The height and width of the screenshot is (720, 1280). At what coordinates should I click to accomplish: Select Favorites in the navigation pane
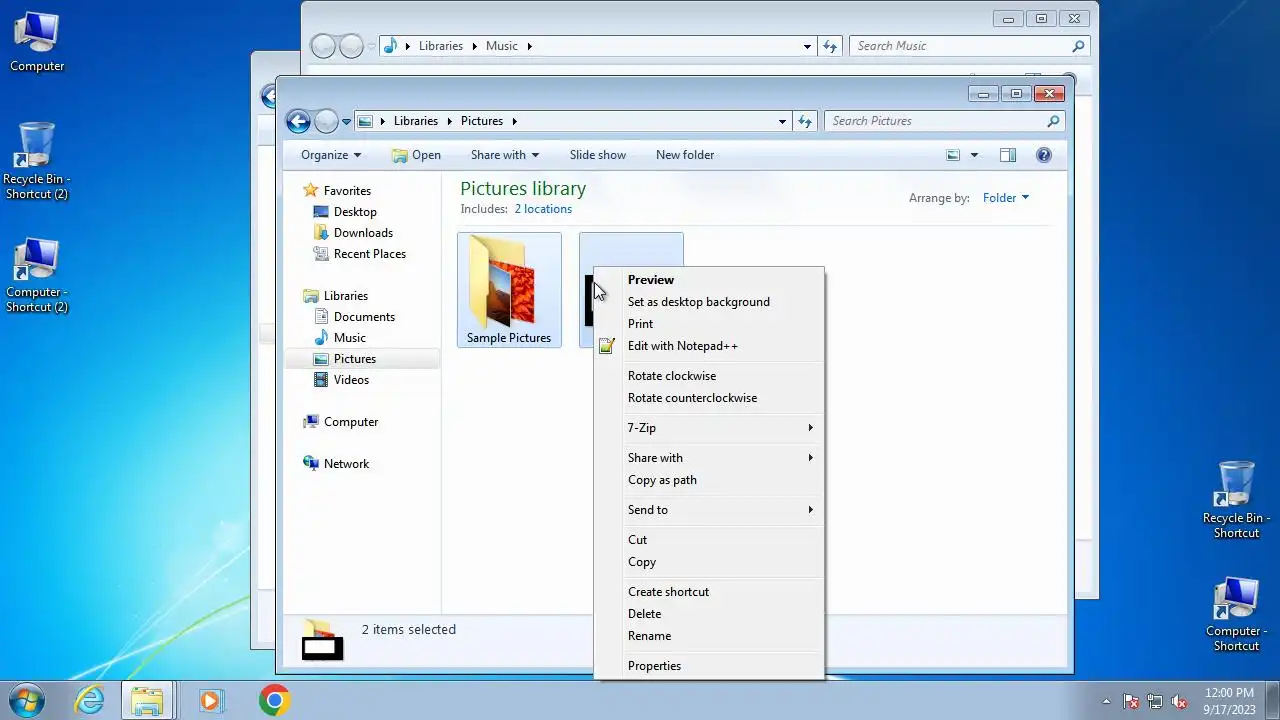[347, 191]
